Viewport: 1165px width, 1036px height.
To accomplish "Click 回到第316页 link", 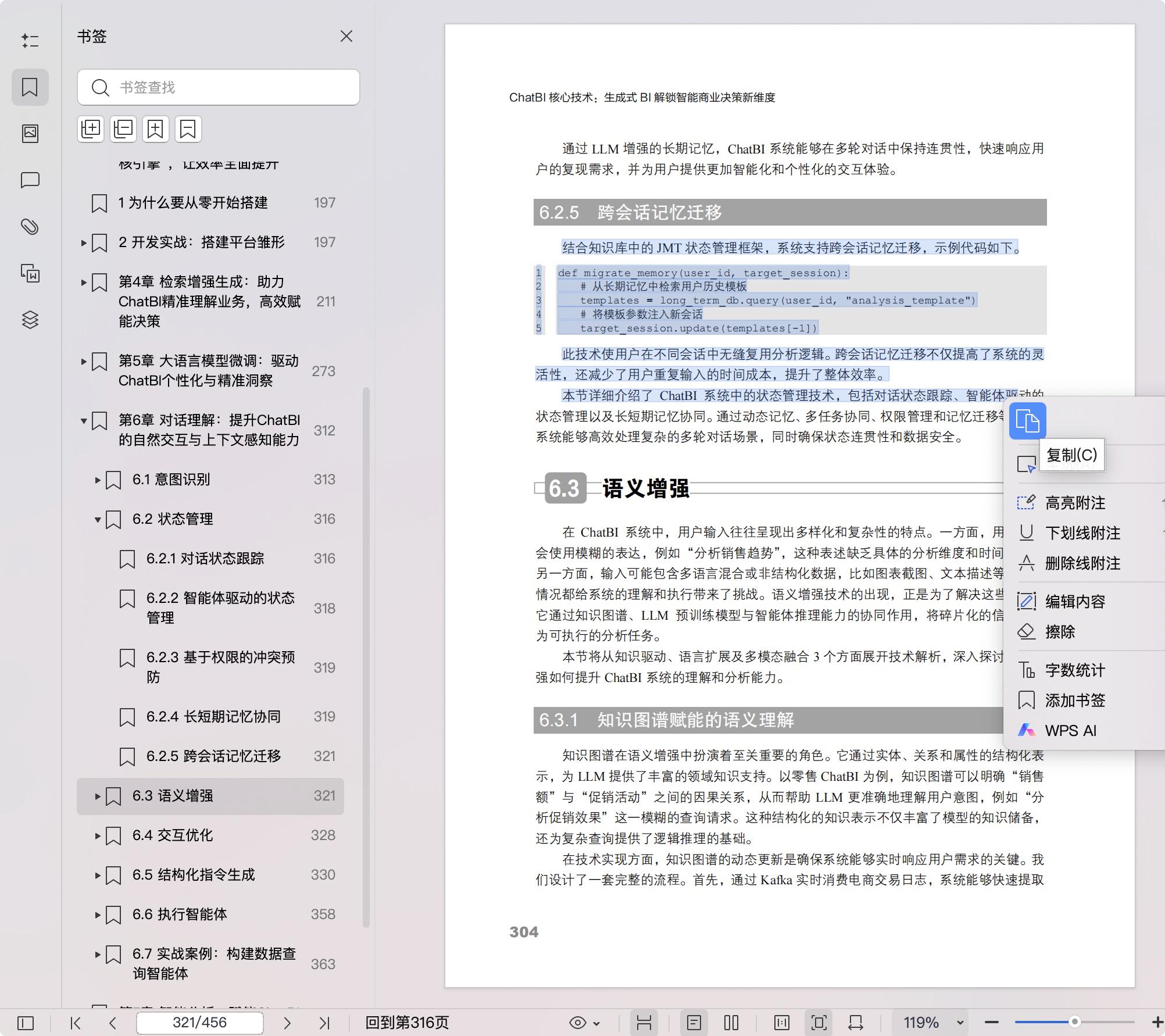I will pos(407,1023).
